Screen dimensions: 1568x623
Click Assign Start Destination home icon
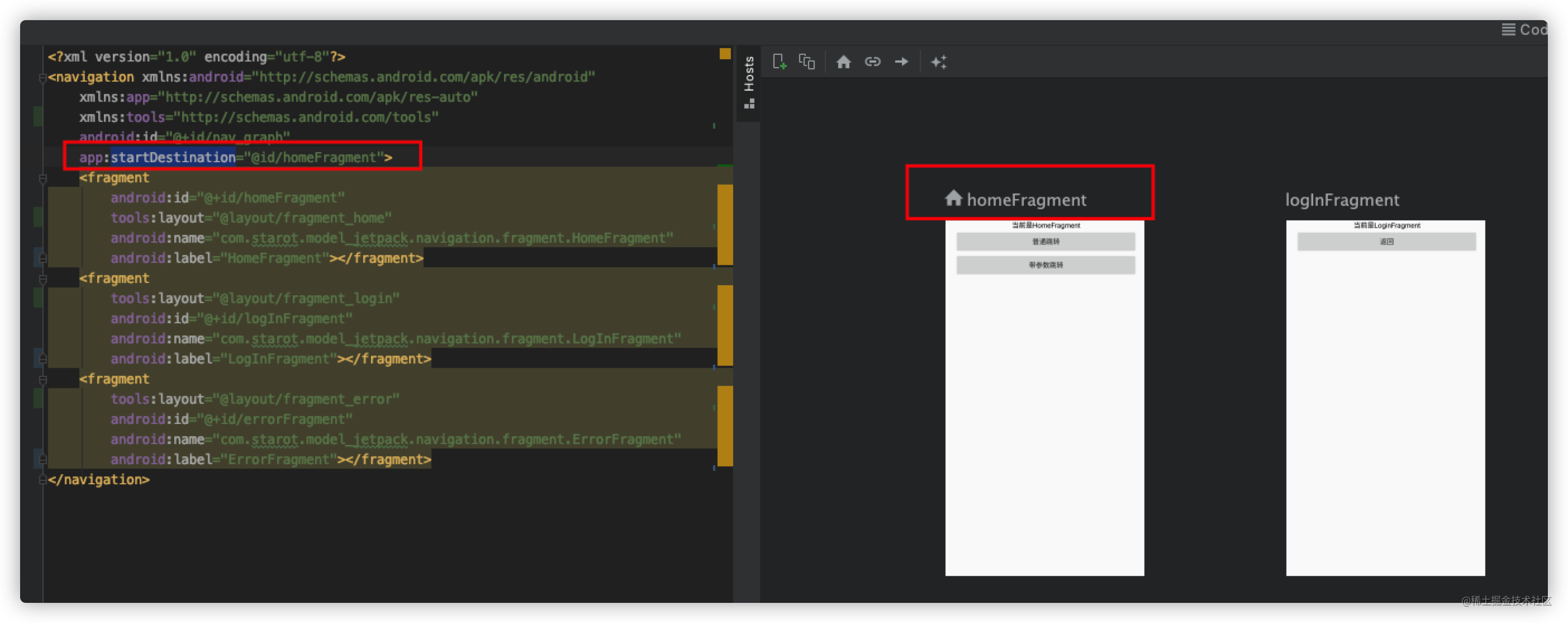(x=843, y=62)
